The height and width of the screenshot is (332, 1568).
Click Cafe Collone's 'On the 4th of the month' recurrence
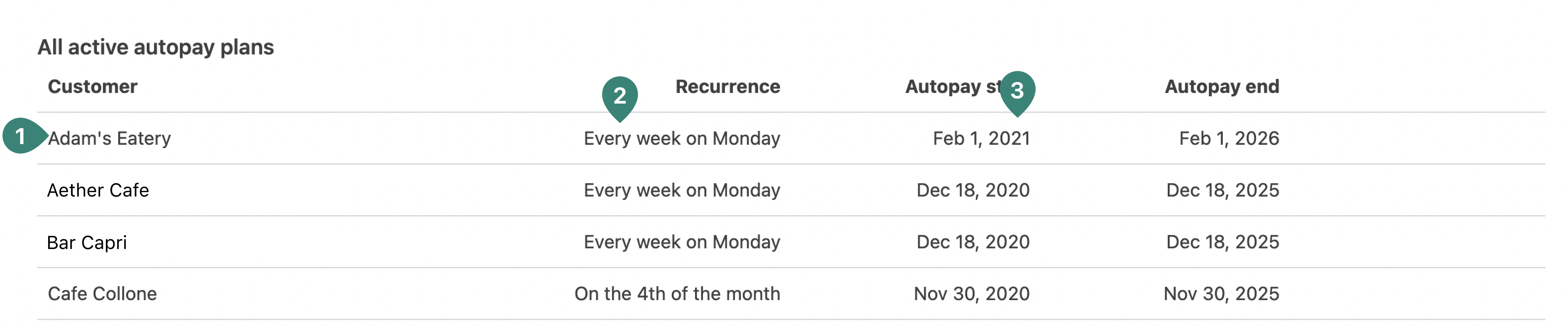[677, 293]
